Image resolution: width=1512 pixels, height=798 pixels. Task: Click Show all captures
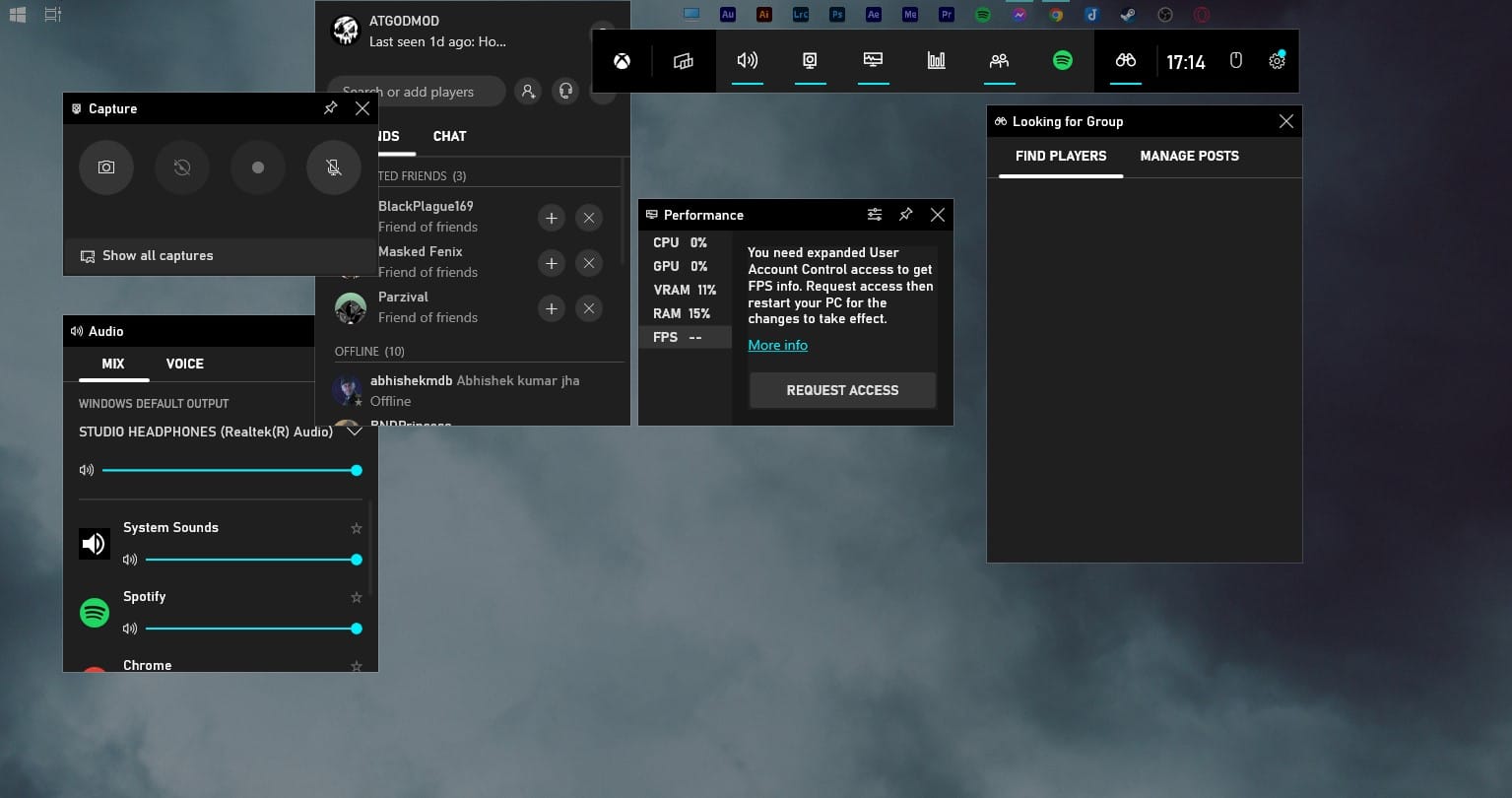pos(221,255)
